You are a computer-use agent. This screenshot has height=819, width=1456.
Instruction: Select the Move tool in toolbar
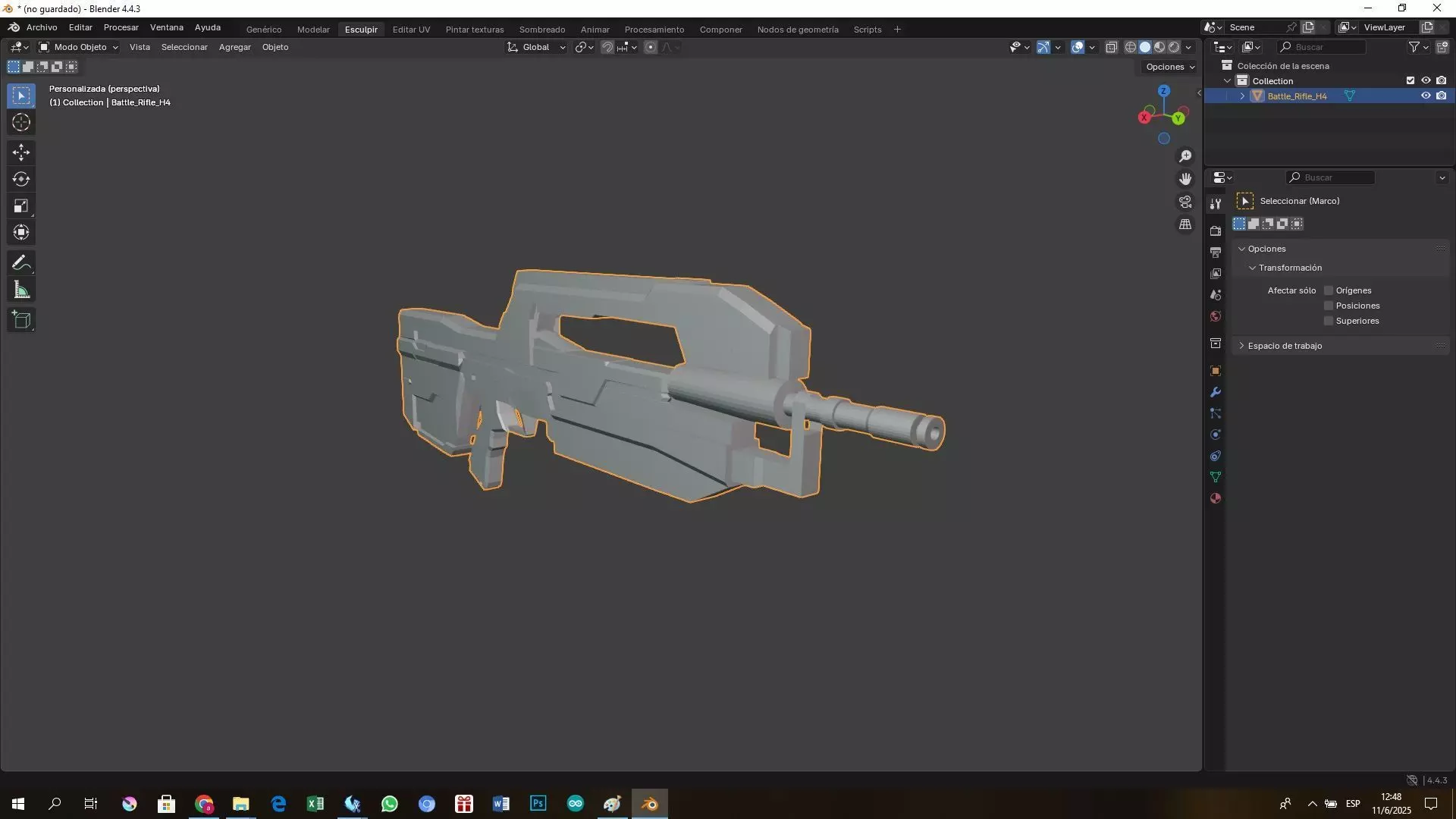[x=21, y=152]
